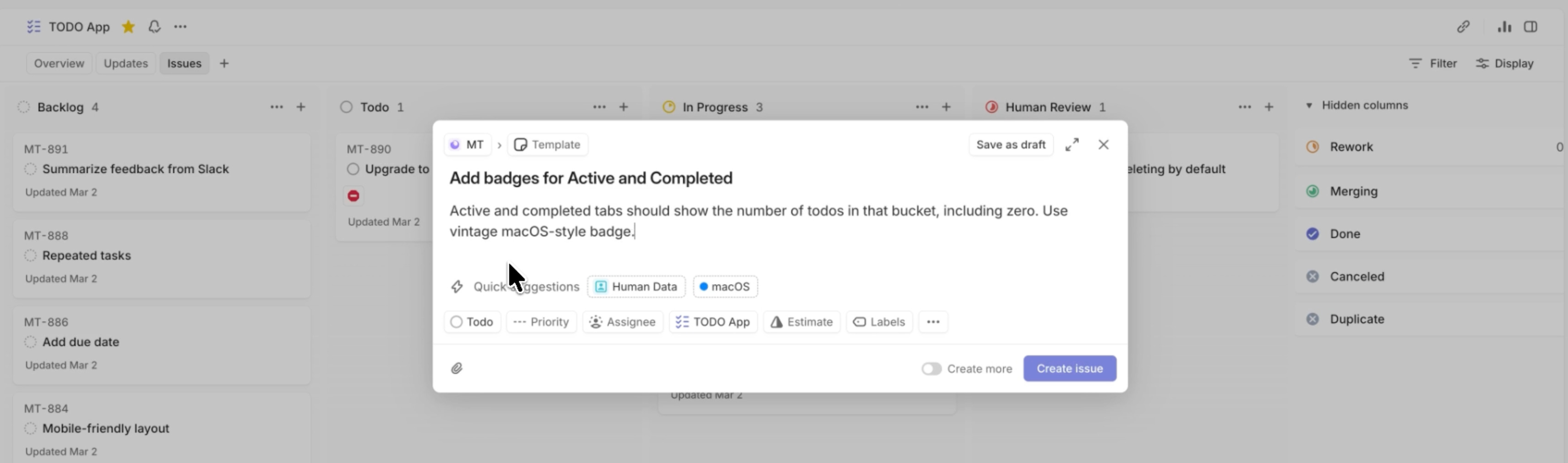Open the Filter menu
Viewport: 1568px width, 463px height.
coord(1433,63)
